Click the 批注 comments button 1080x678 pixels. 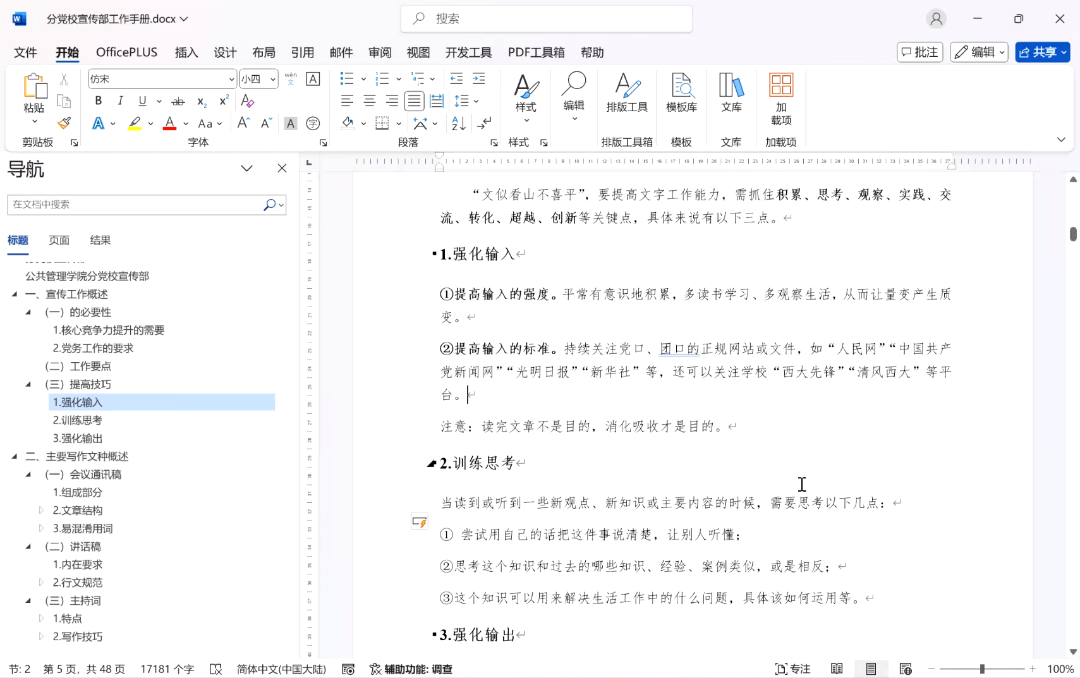tap(919, 52)
